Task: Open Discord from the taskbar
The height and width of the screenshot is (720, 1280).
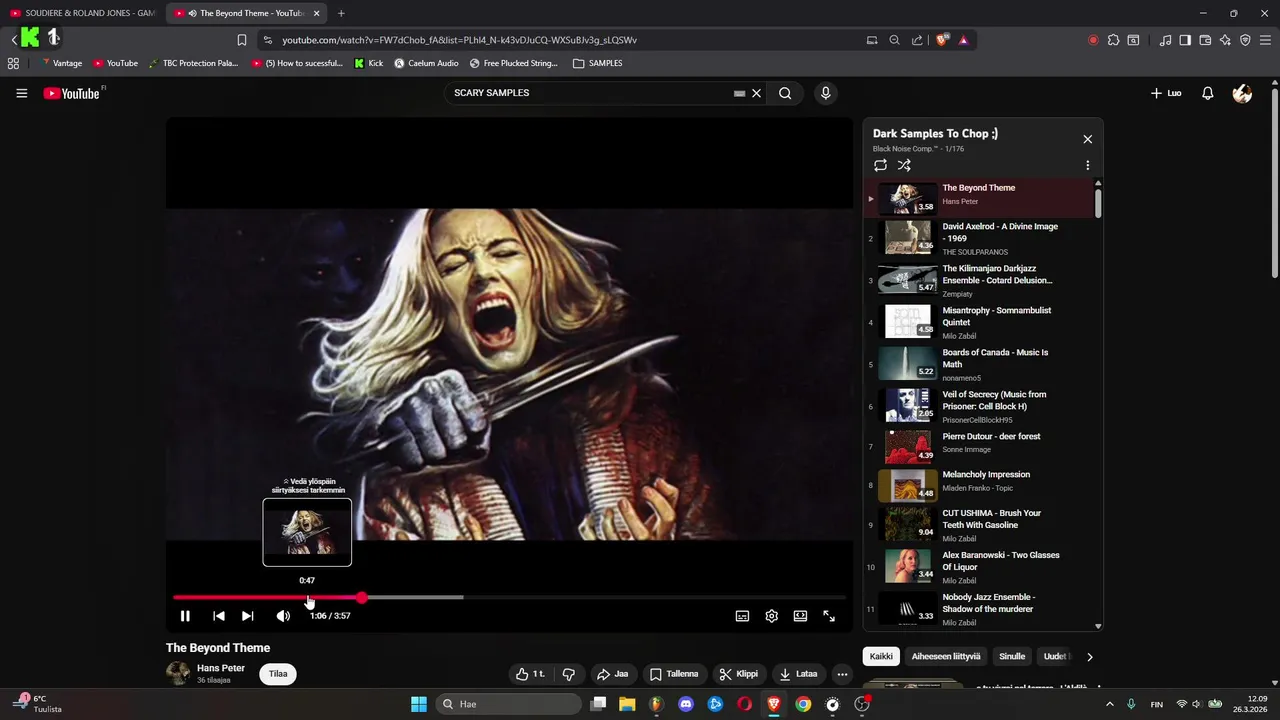Action: pos(686,704)
